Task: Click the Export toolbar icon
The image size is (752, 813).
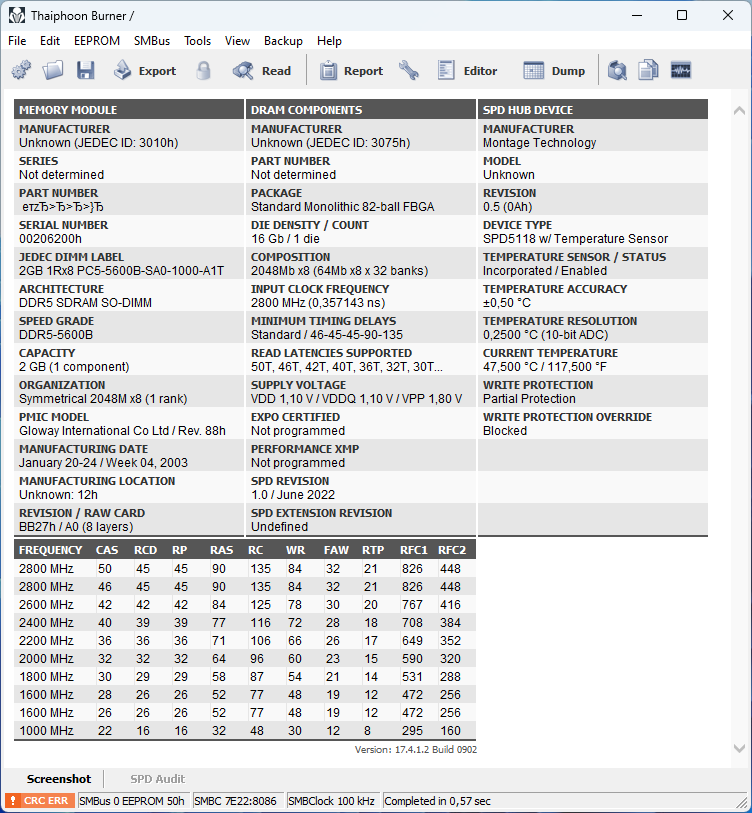Action: [123, 70]
